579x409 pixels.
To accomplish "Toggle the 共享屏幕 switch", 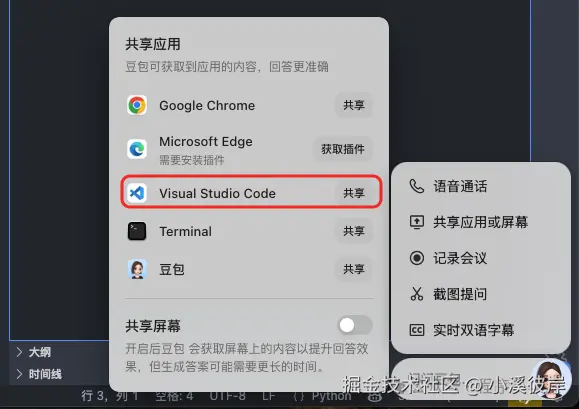I will point(355,325).
